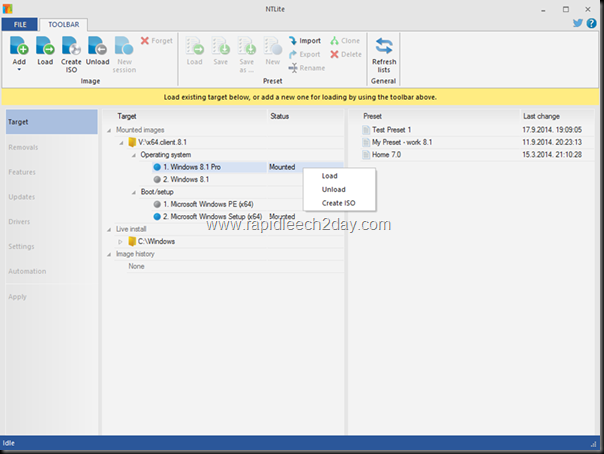604x454 pixels.
Task: Click the folder icon of C:\Windows
Action: (132, 241)
